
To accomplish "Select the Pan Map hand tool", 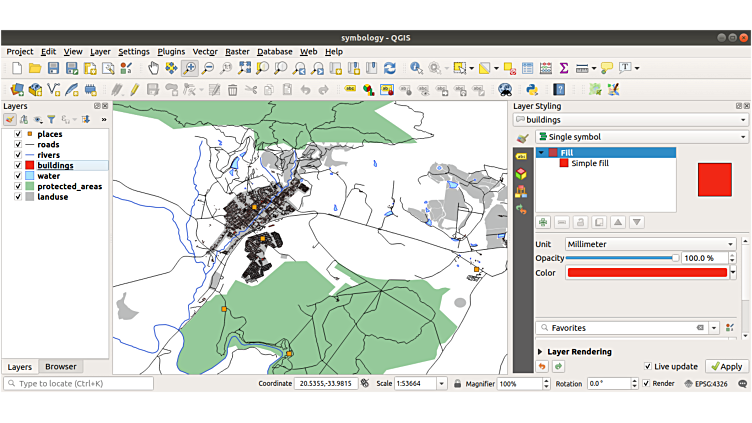I will tap(153, 68).
